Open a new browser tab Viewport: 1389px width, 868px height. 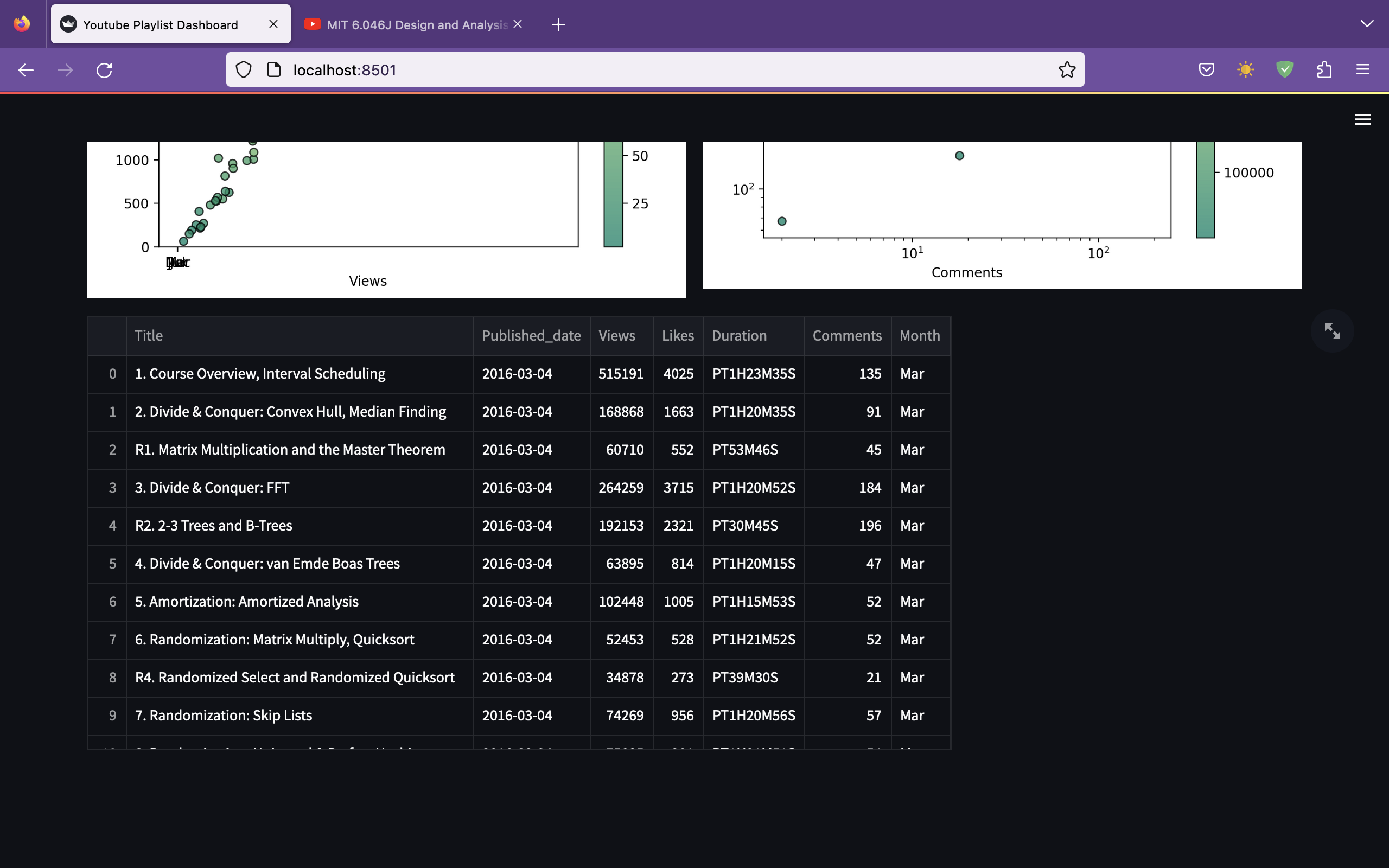(558, 25)
